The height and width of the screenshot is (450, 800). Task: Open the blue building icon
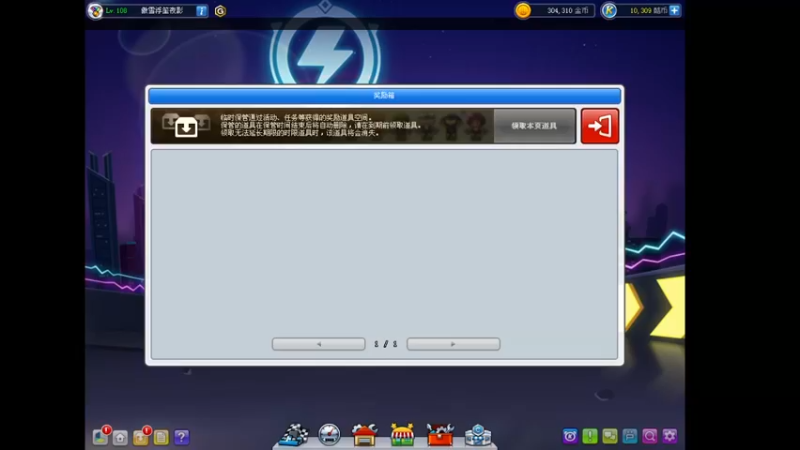(x=478, y=435)
